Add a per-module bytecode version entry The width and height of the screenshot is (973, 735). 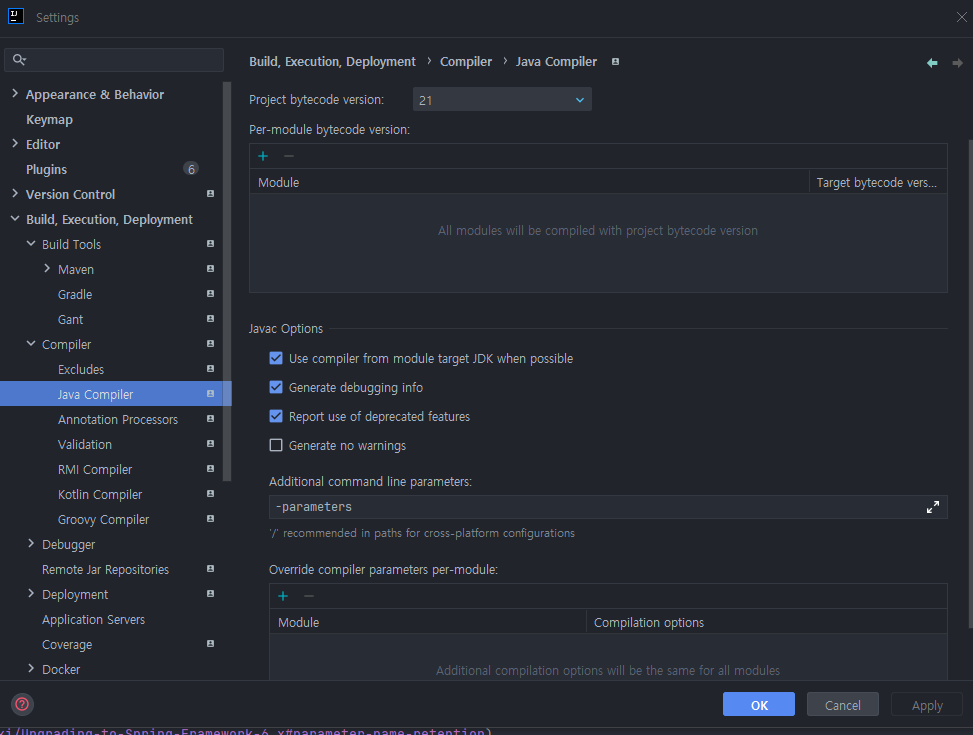263,156
